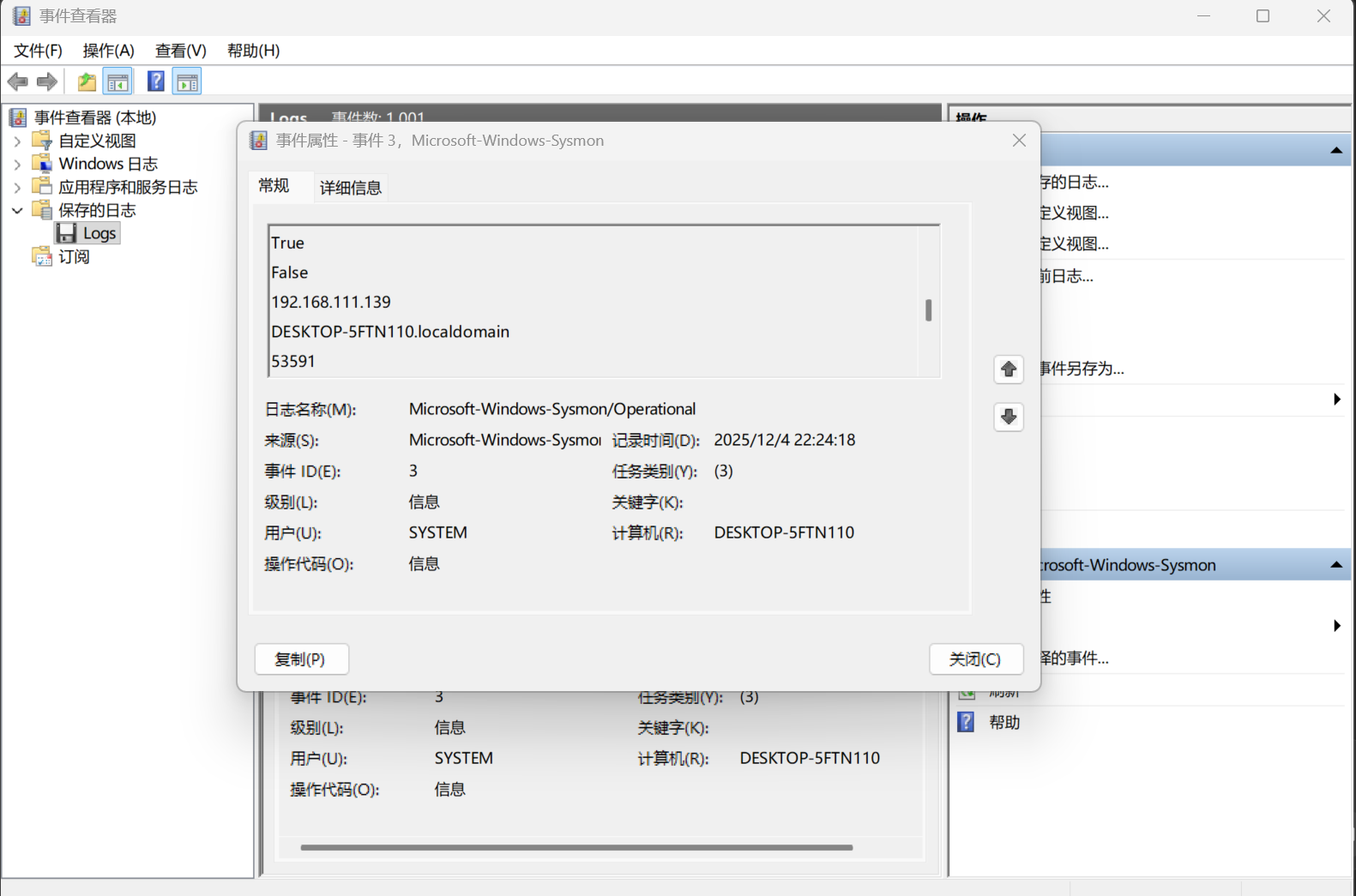Close the event properties dialog with X
Viewport: 1356px width, 896px height.
[1019, 141]
